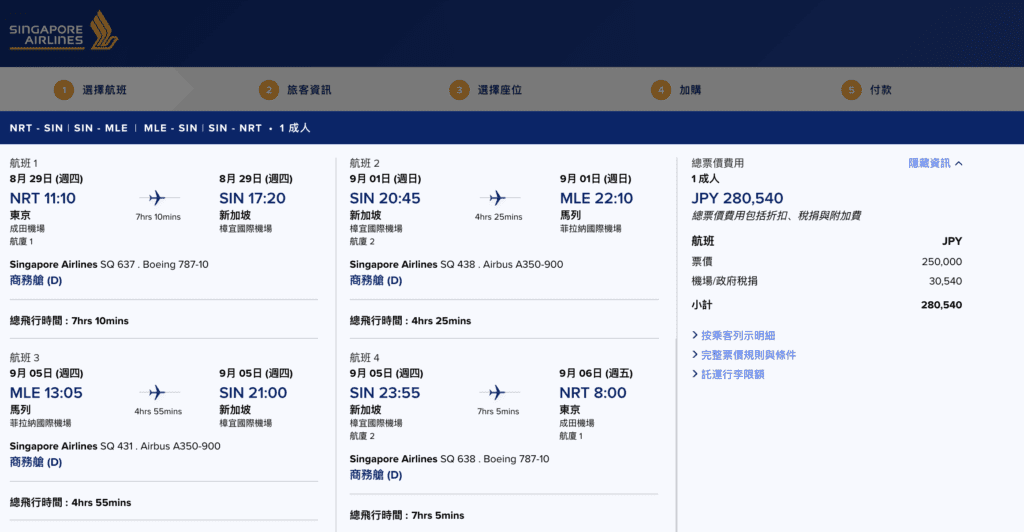Click 1 成人 in the itinerary bar

point(295,128)
